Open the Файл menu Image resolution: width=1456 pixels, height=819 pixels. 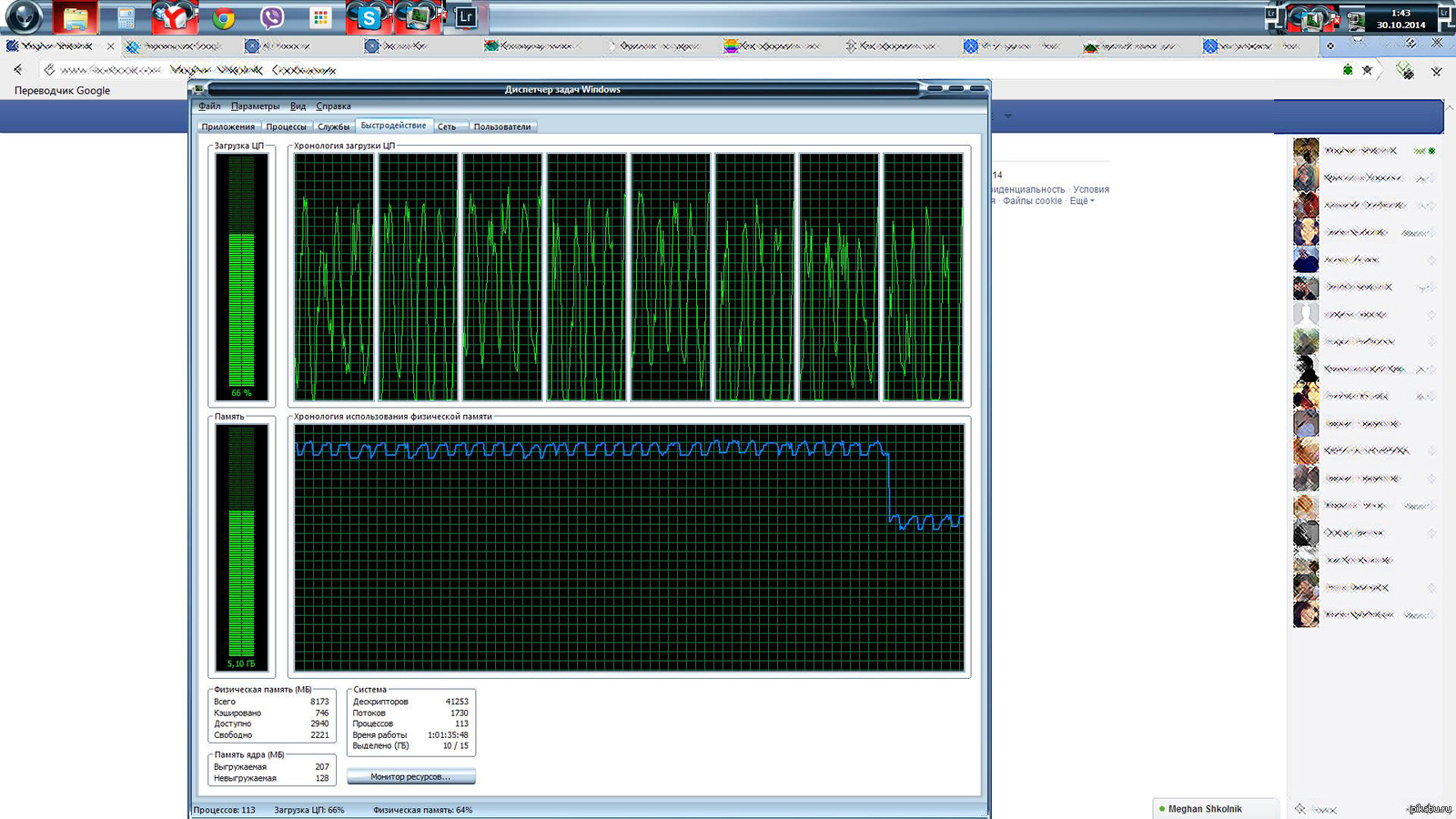(209, 106)
